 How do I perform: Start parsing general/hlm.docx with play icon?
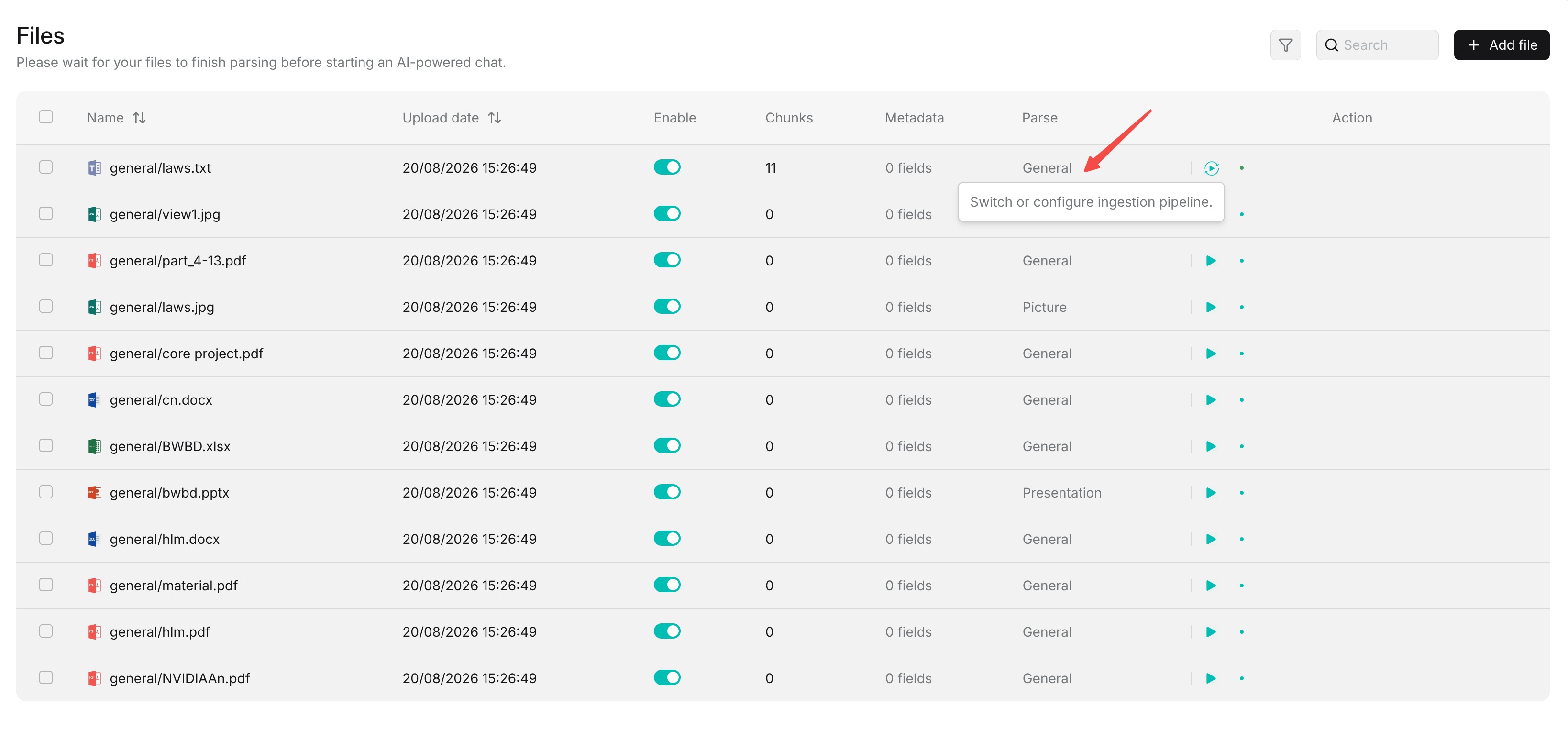pyautogui.click(x=1211, y=539)
